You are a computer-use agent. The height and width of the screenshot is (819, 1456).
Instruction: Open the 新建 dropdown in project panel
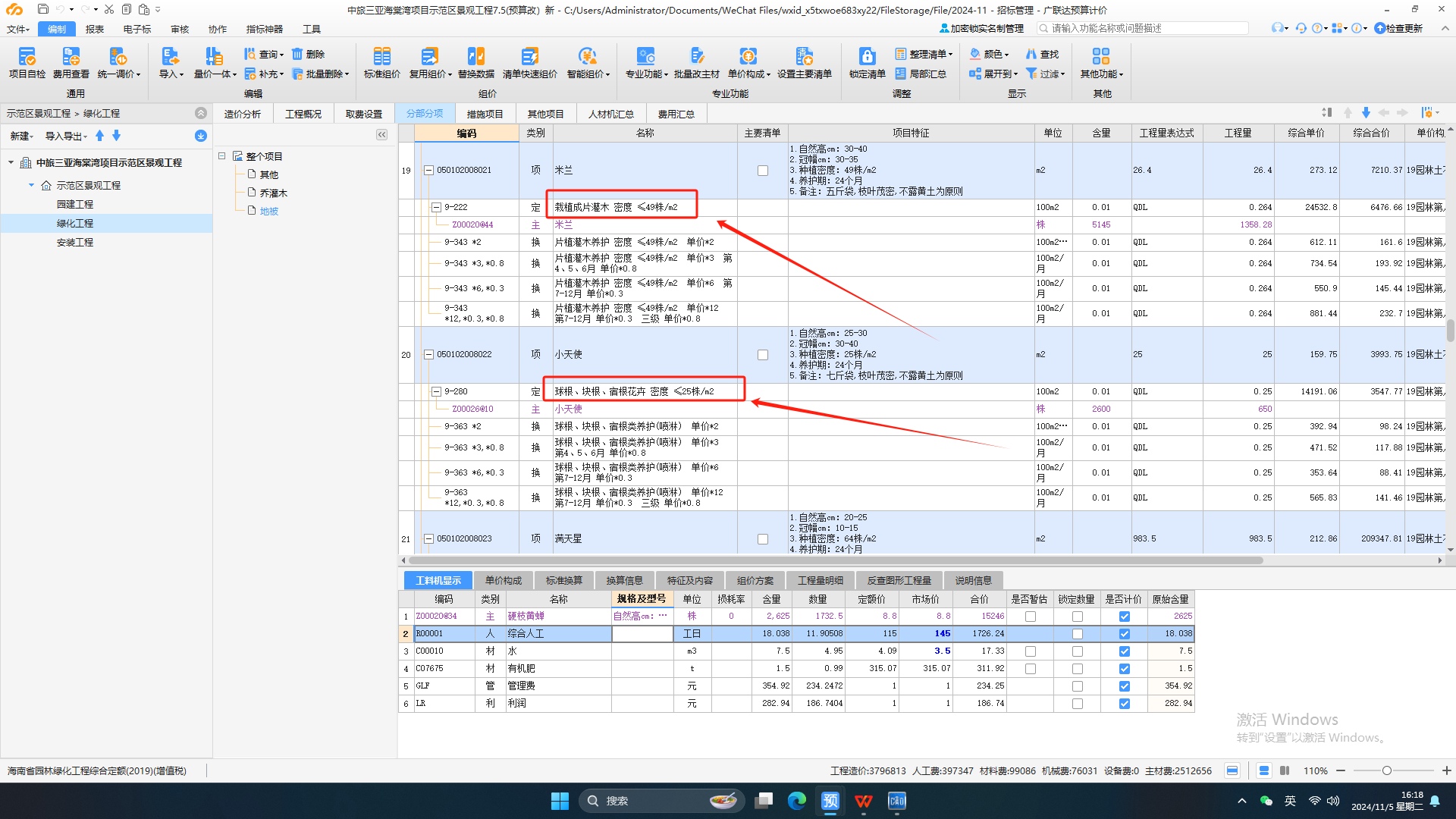click(x=21, y=136)
